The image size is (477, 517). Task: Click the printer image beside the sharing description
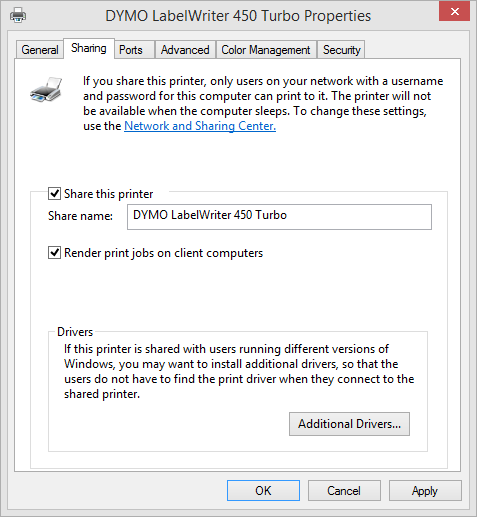[46, 89]
